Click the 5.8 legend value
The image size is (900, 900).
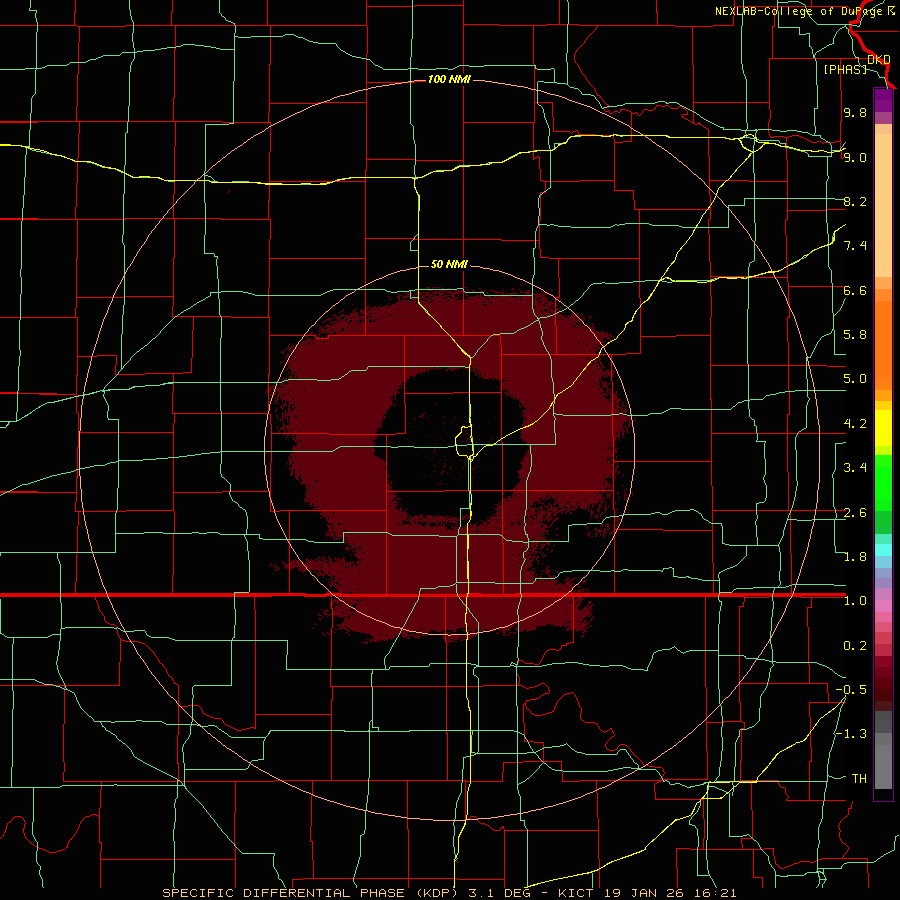click(855, 335)
